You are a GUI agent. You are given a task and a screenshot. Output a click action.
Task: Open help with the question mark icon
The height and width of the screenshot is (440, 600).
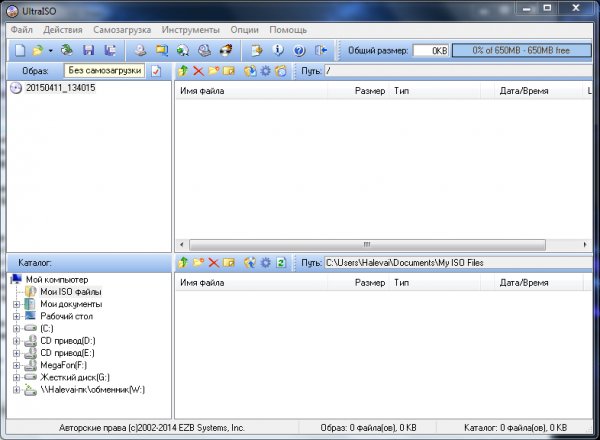299,50
